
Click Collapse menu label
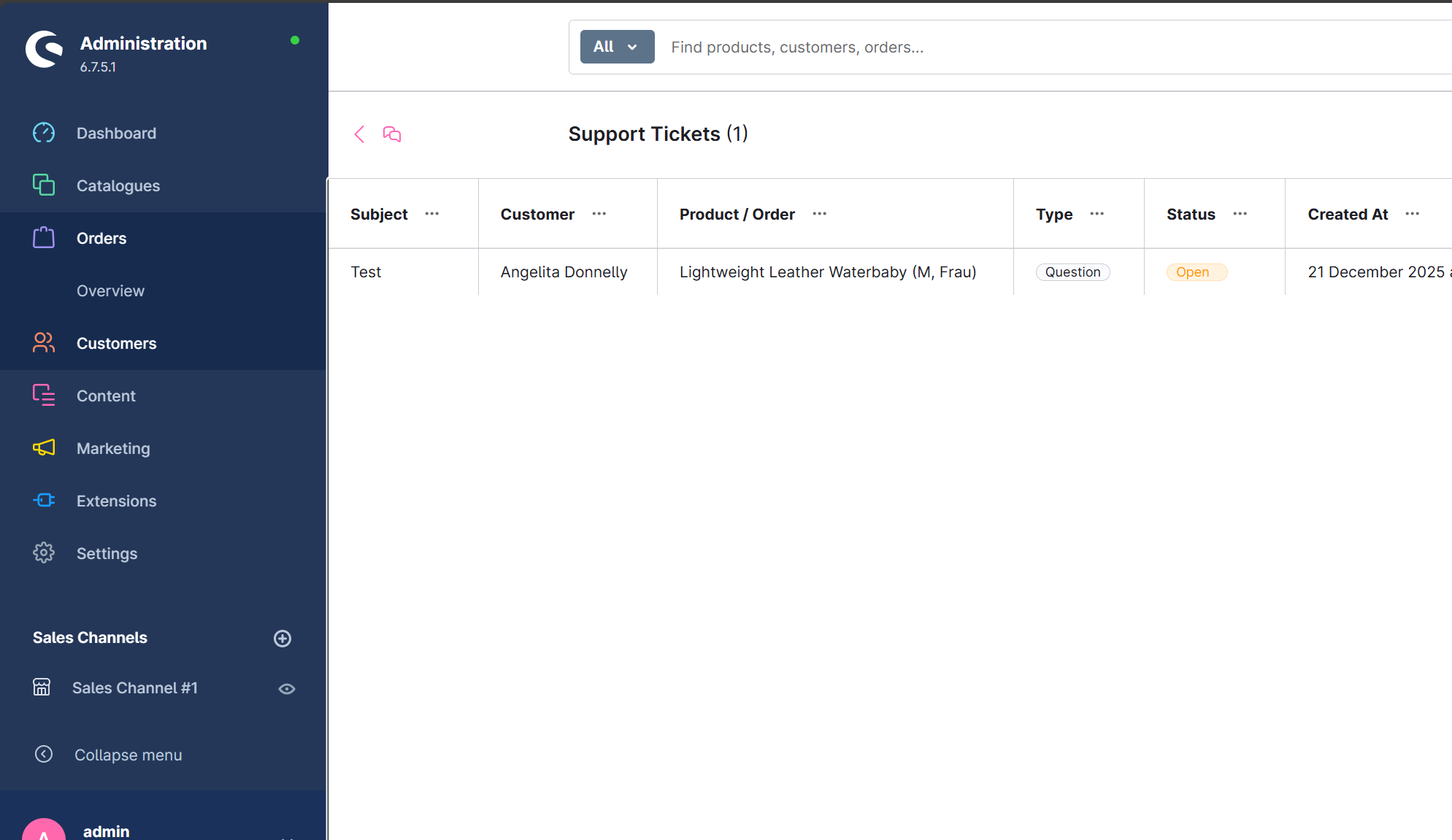128,755
